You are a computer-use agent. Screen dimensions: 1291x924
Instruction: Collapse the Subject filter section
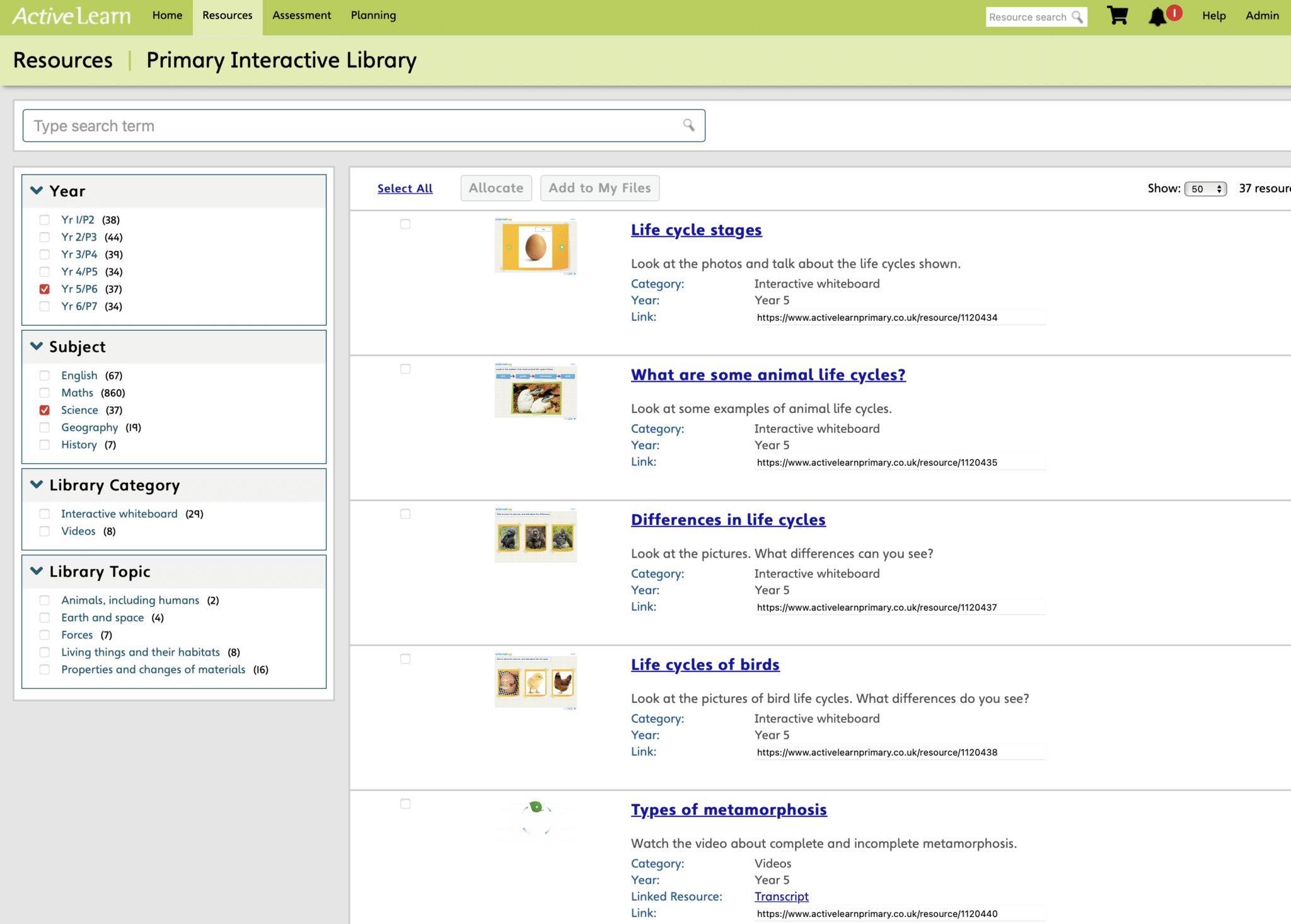(x=37, y=346)
